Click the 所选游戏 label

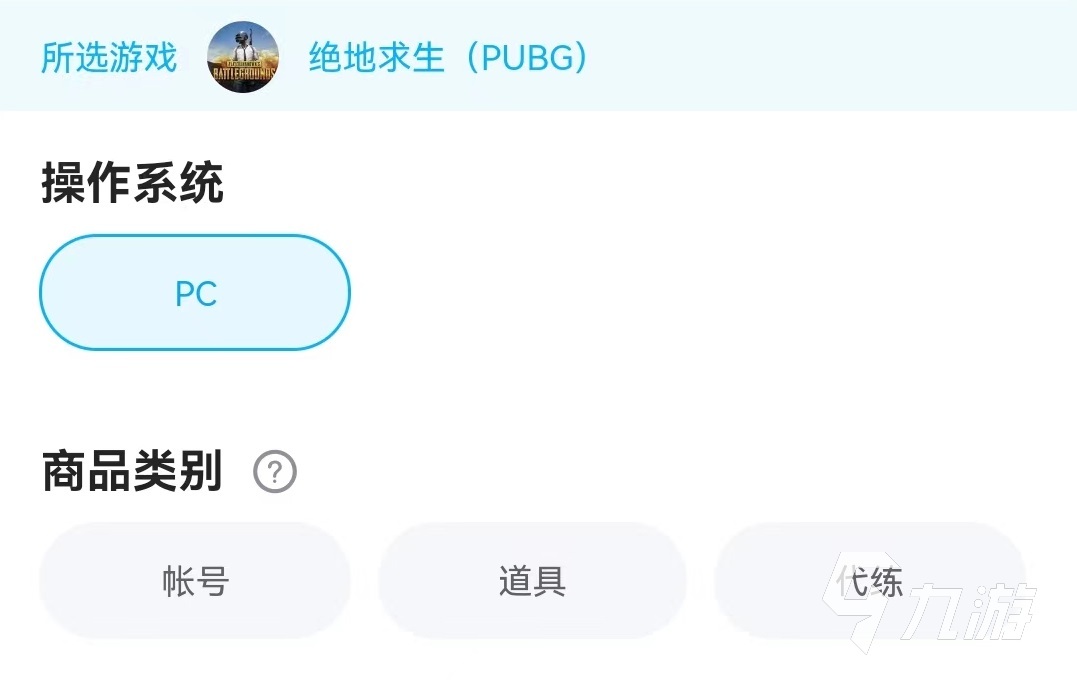[x=109, y=57]
